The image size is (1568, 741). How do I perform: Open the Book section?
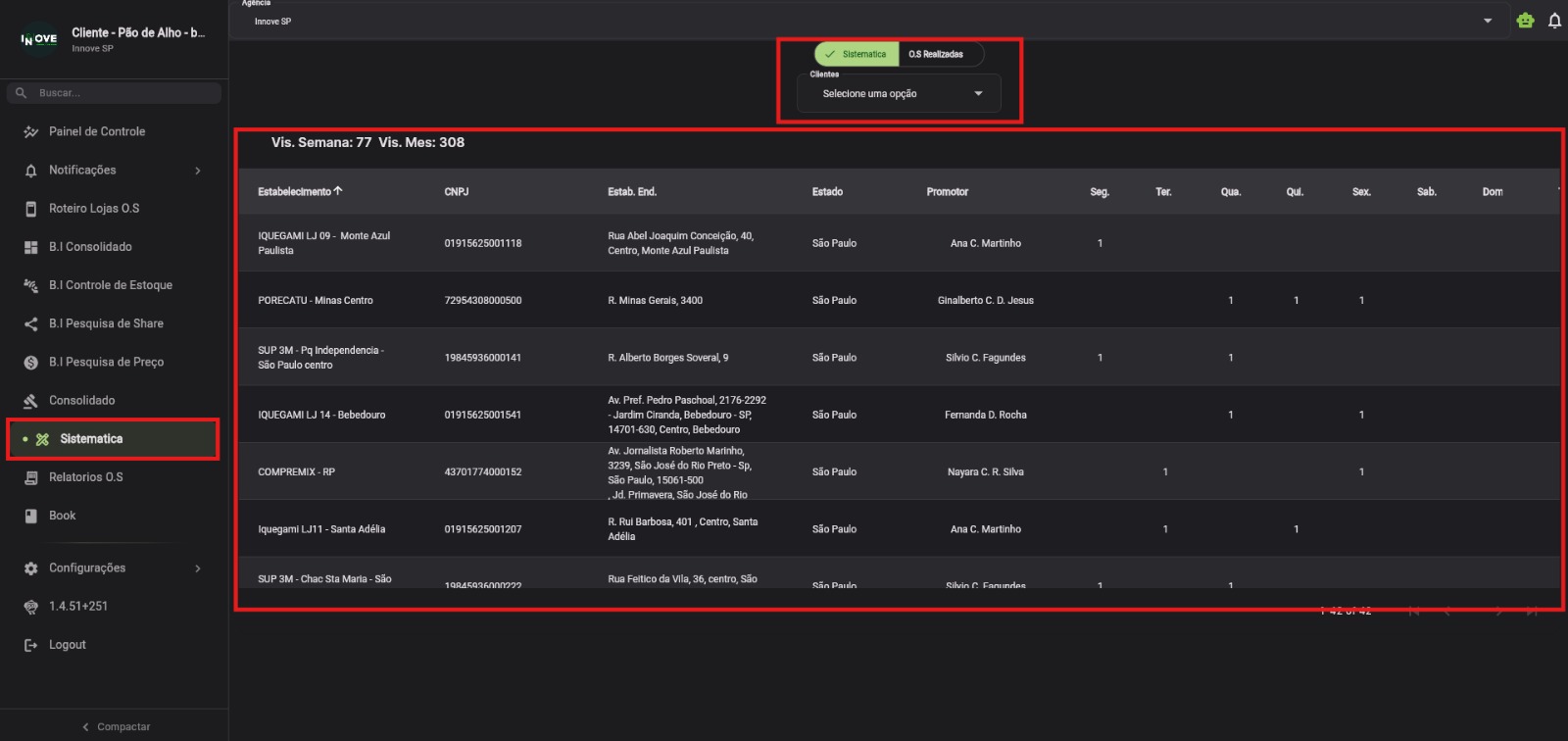point(62,516)
